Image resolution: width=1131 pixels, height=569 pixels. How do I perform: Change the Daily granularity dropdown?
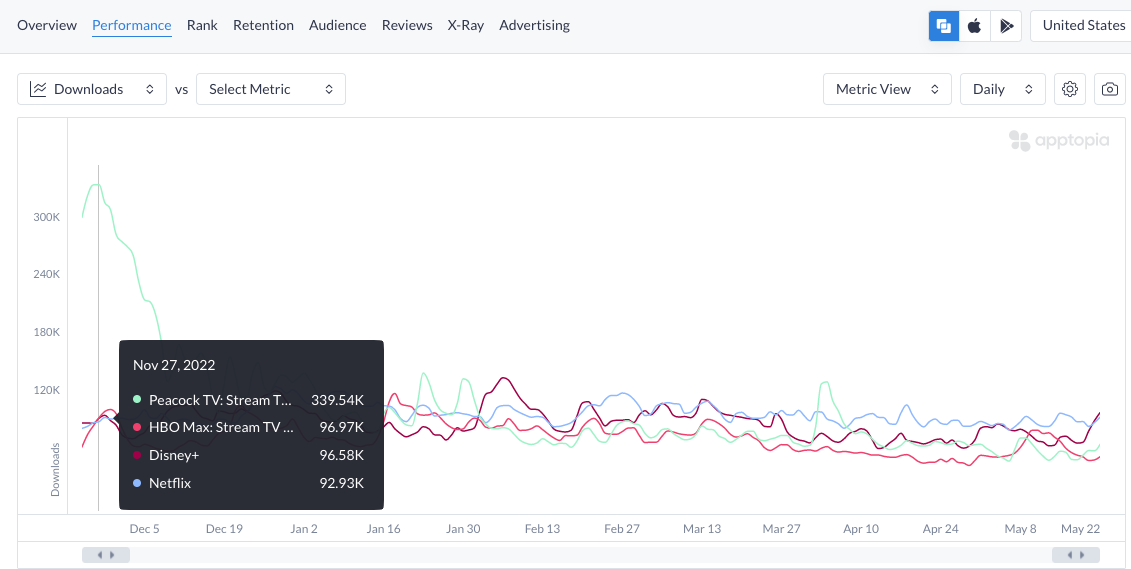coord(1002,89)
